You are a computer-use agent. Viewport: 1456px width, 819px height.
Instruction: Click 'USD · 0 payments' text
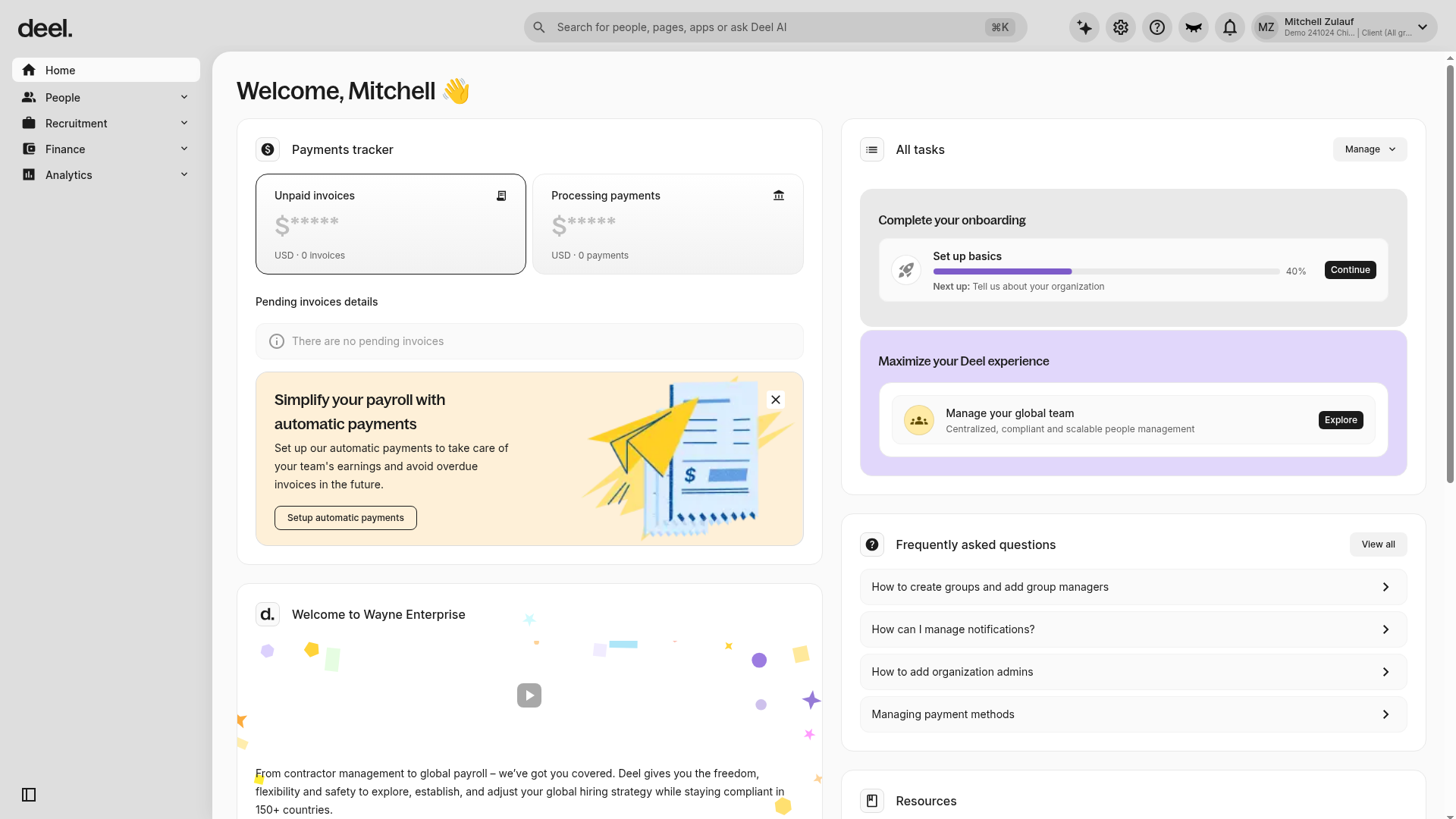(x=590, y=256)
